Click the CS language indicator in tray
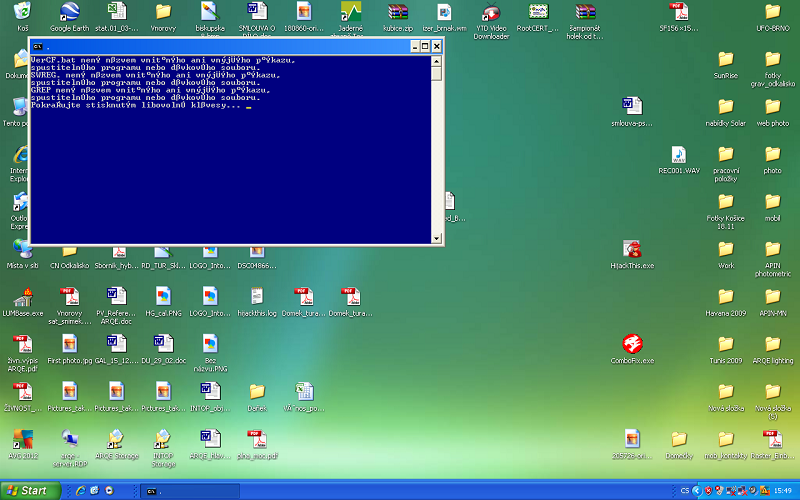Viewport: 800px width, 500px height. pos(684,491)
